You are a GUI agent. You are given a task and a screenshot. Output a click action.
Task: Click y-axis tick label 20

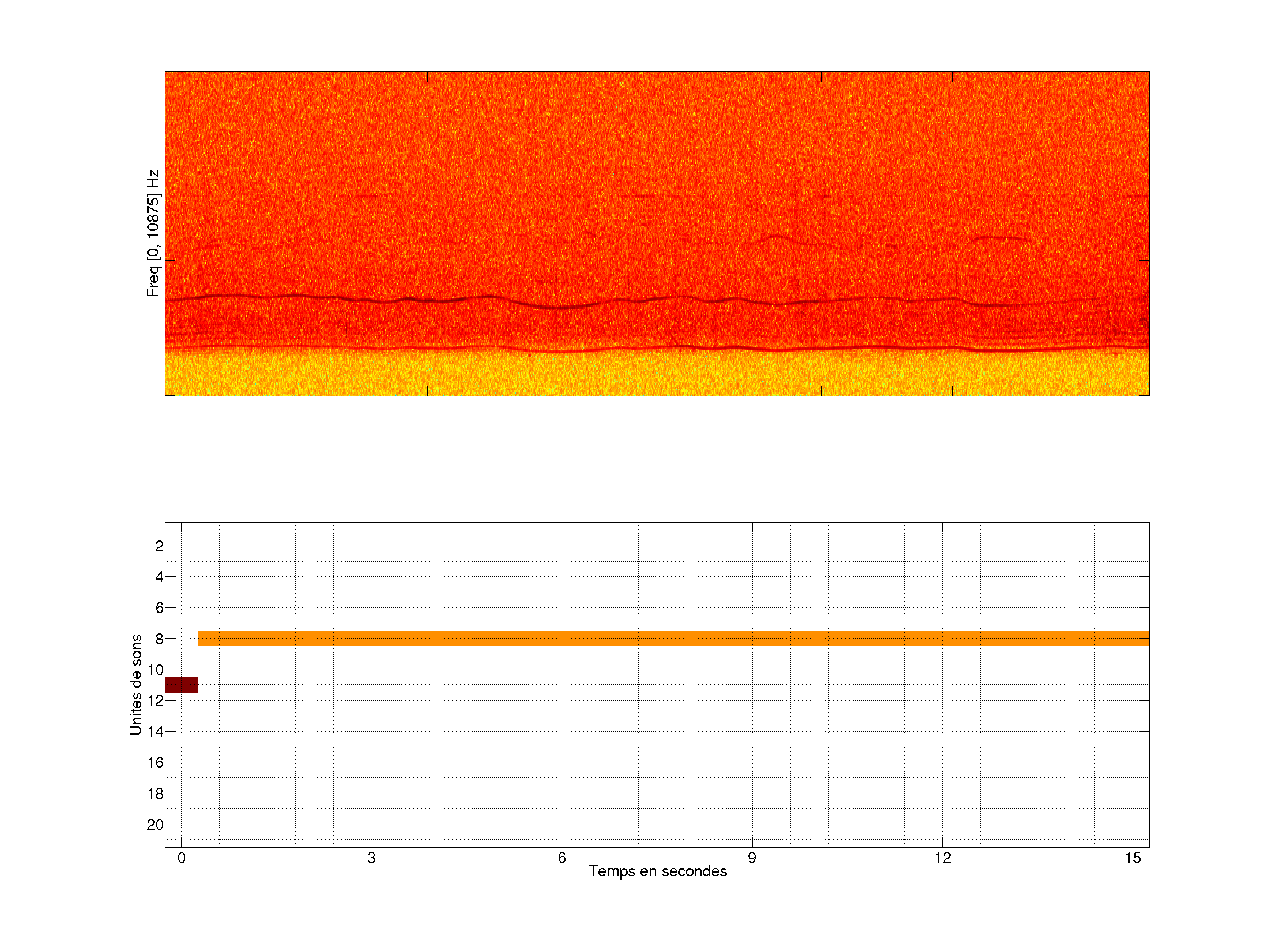156,825
